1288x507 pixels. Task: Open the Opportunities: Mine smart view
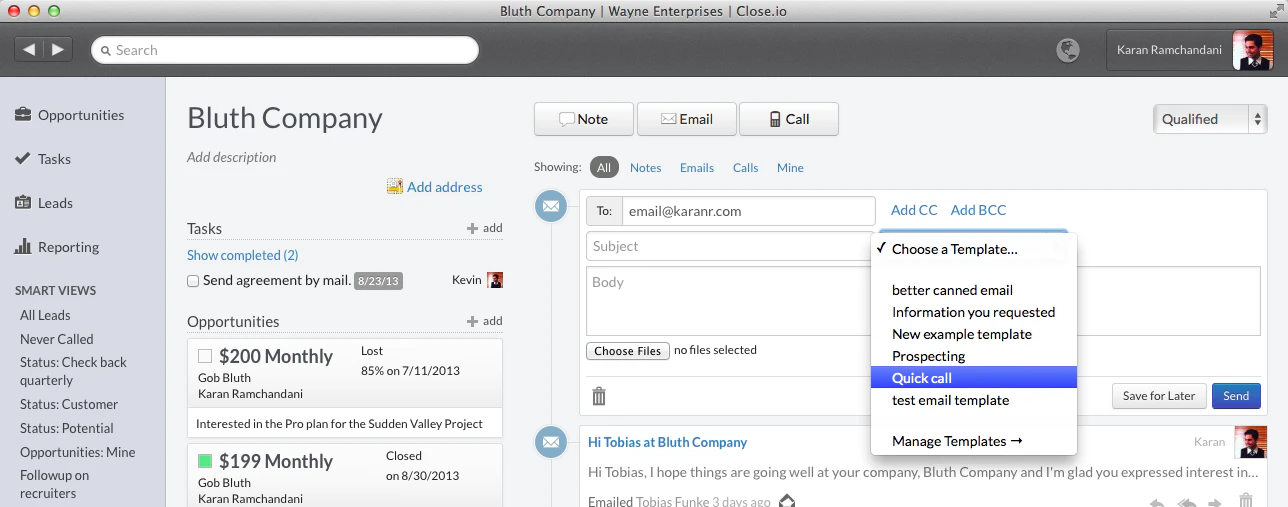[x=77, y=452]
